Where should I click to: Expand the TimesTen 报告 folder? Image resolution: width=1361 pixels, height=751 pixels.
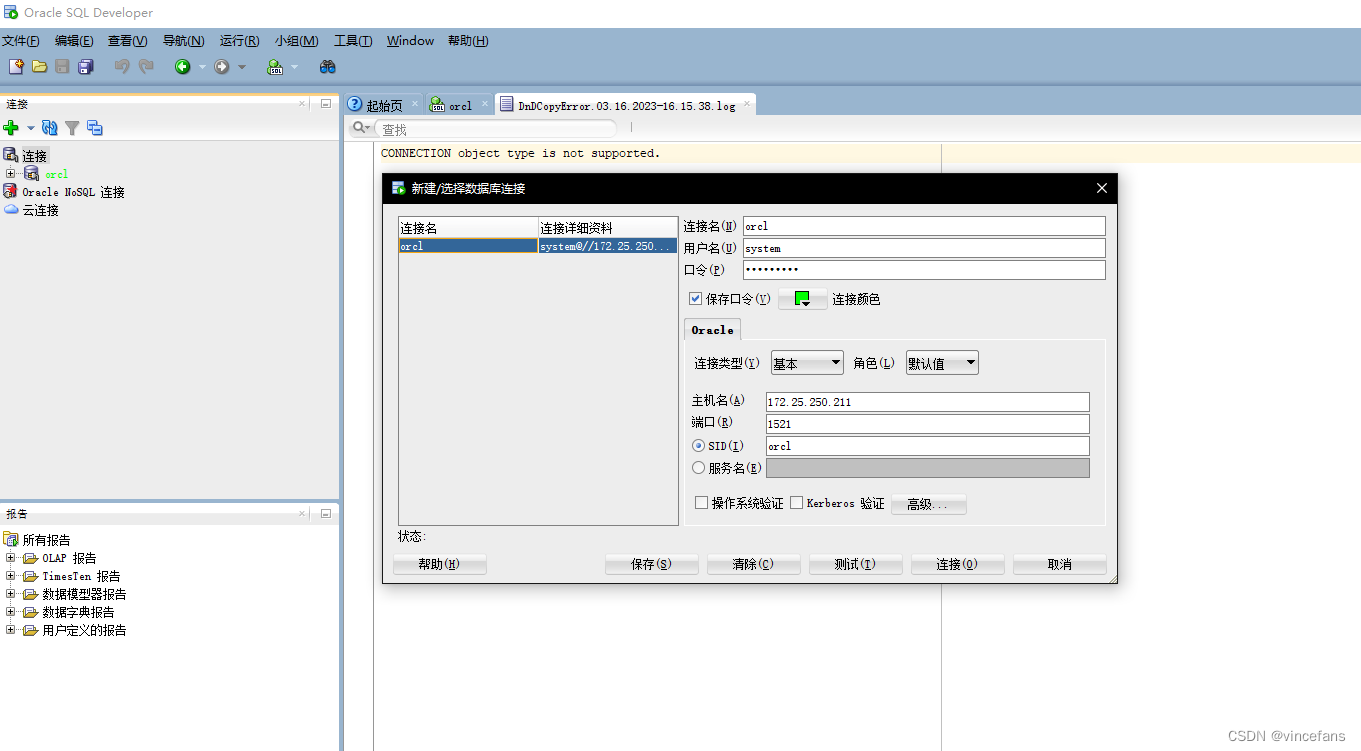(x=11, y=576)
